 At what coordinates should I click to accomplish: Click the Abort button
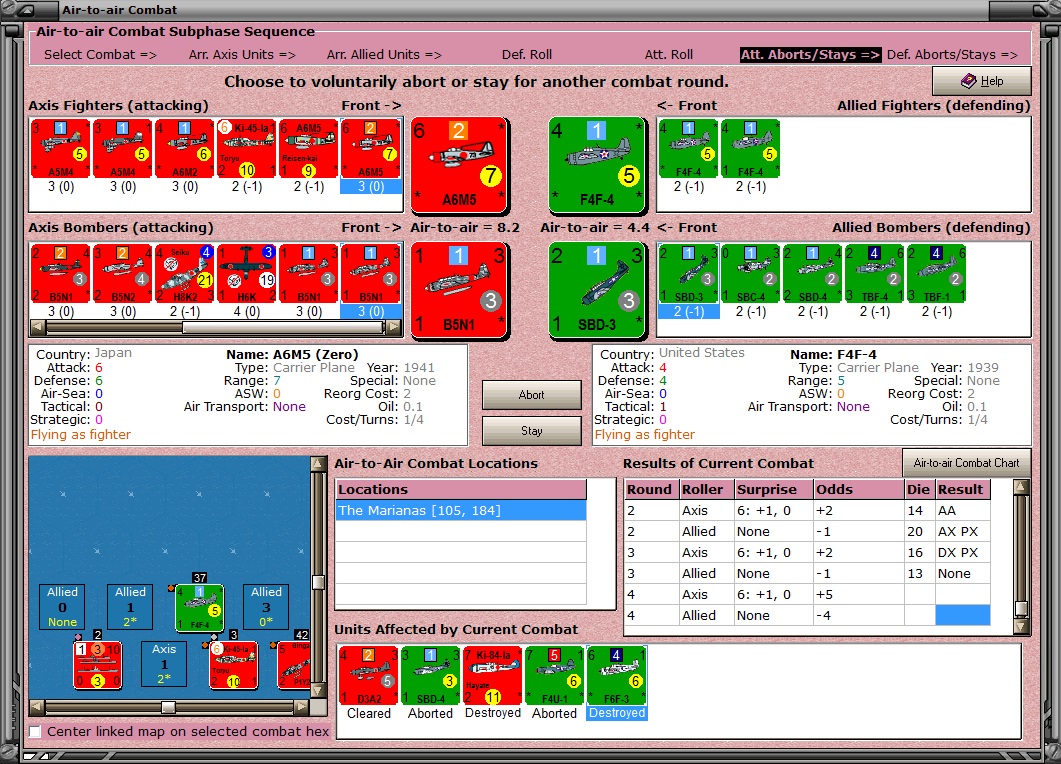pyautogui.click(x=531, y=395)
